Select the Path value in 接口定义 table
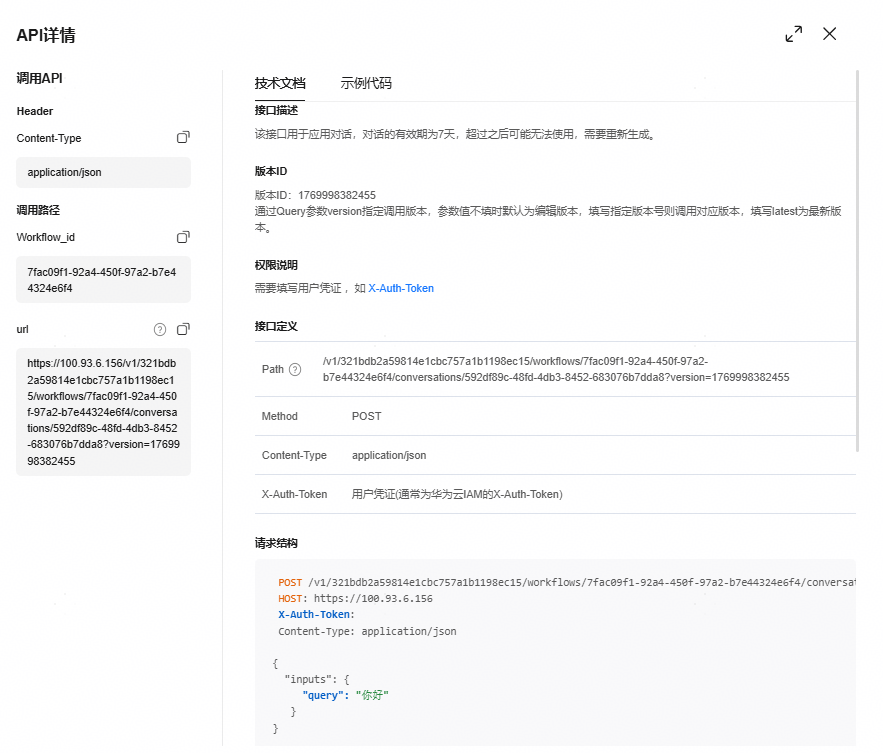Viewport: 883px width, 753px height. (555, 369)
